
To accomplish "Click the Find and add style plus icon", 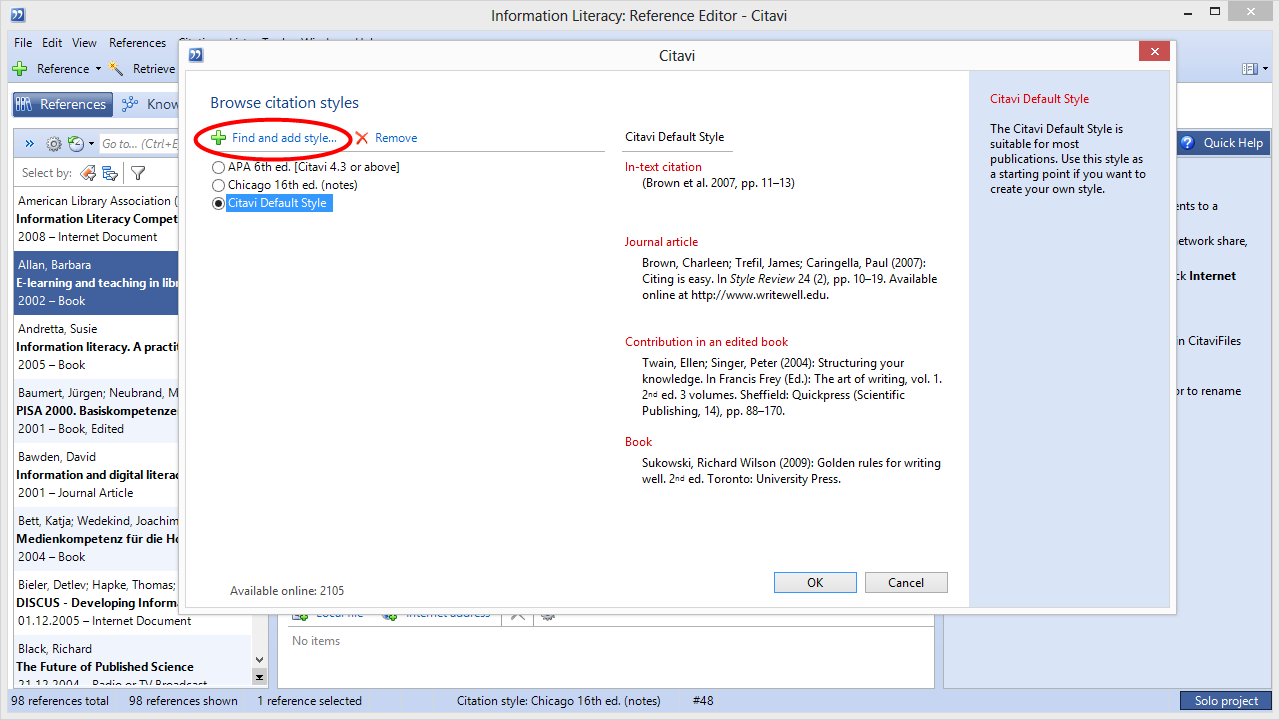I will click(x=219, y=138).
